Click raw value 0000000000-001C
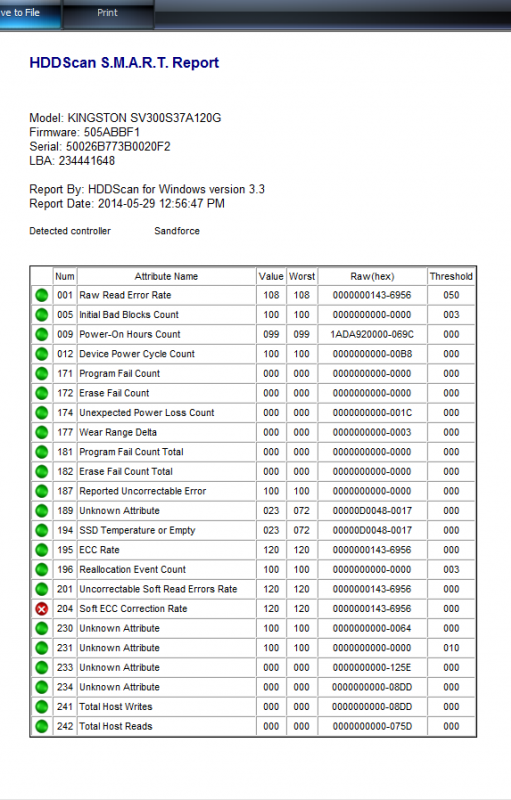Viewport: 511px width, 800px height. click(372, 413)
